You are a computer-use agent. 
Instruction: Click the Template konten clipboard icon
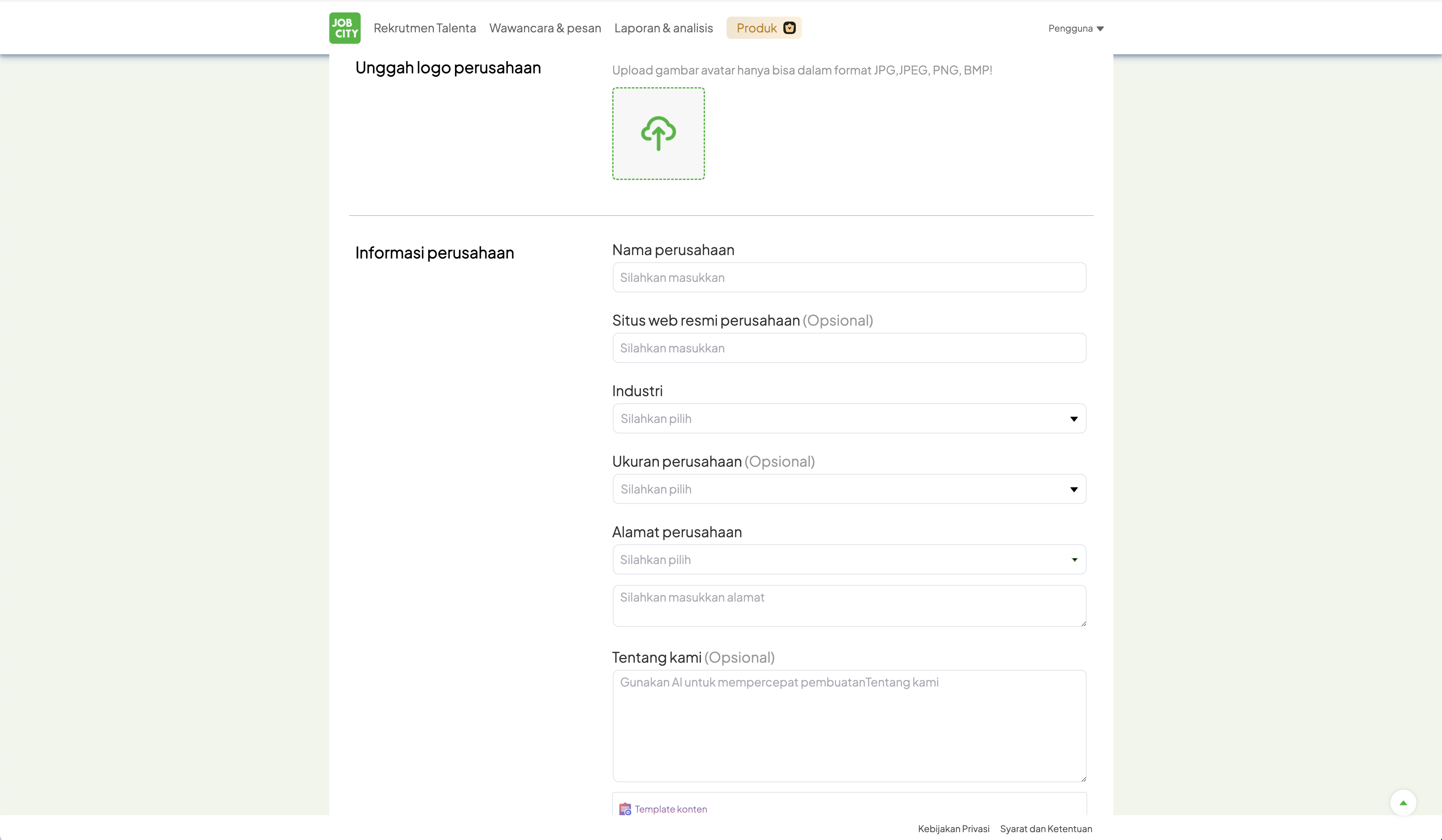point(624,809)
